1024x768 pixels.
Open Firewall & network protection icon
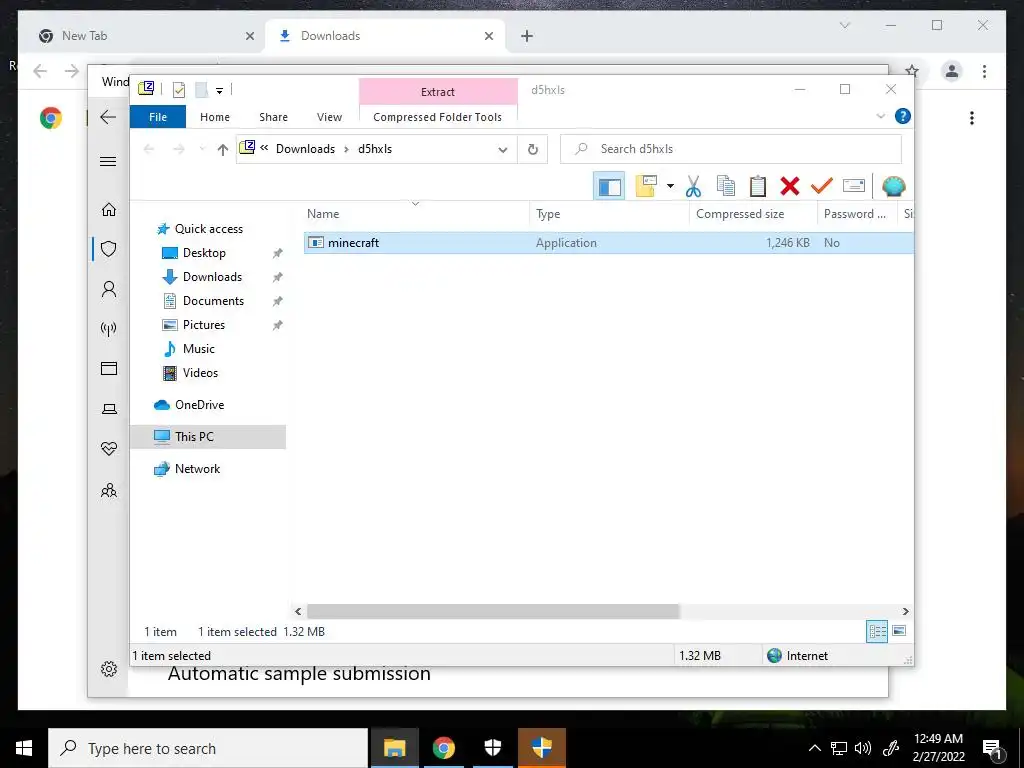108,328
